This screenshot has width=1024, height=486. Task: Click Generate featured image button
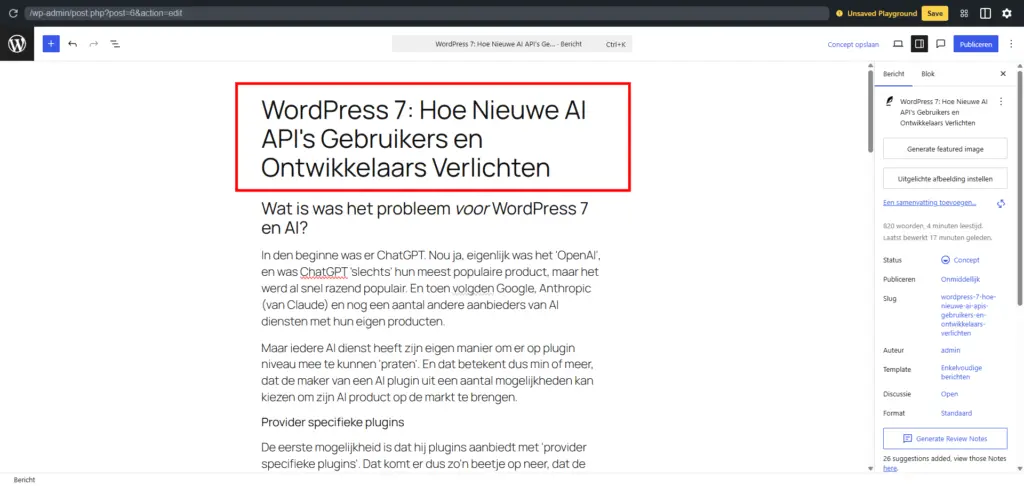(x=945, y=149)
